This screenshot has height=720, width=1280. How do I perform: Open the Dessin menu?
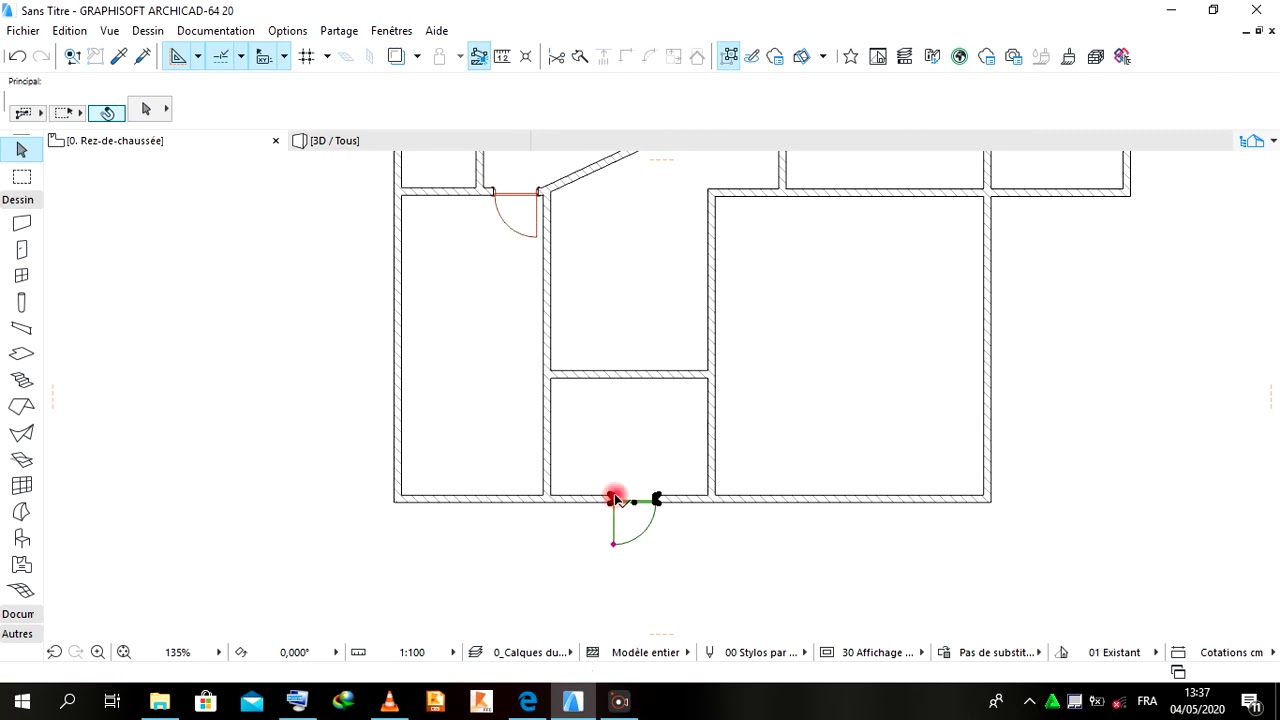[x=148, y=31]
